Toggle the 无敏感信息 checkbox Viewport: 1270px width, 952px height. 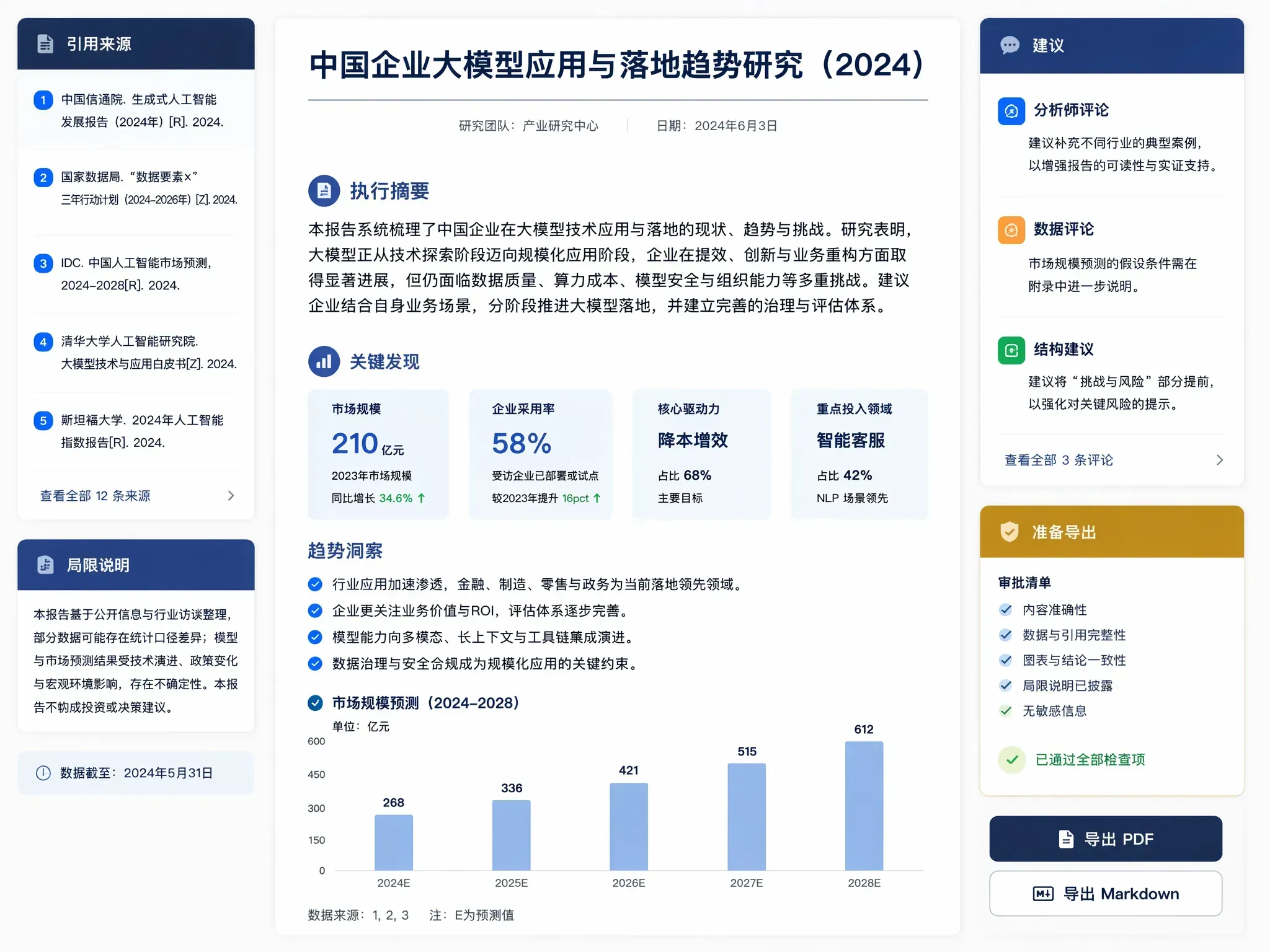point(1005,711)
